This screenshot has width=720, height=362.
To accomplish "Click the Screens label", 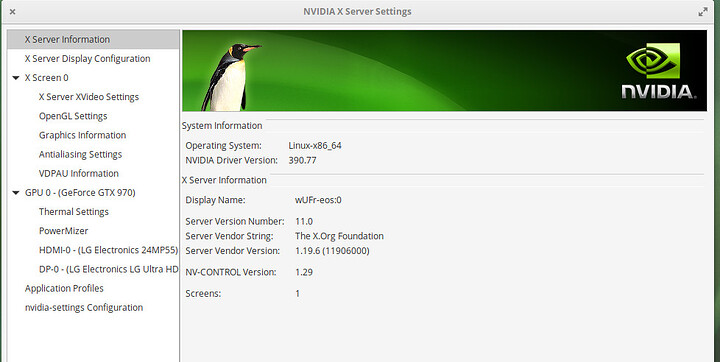I will 203,294.
